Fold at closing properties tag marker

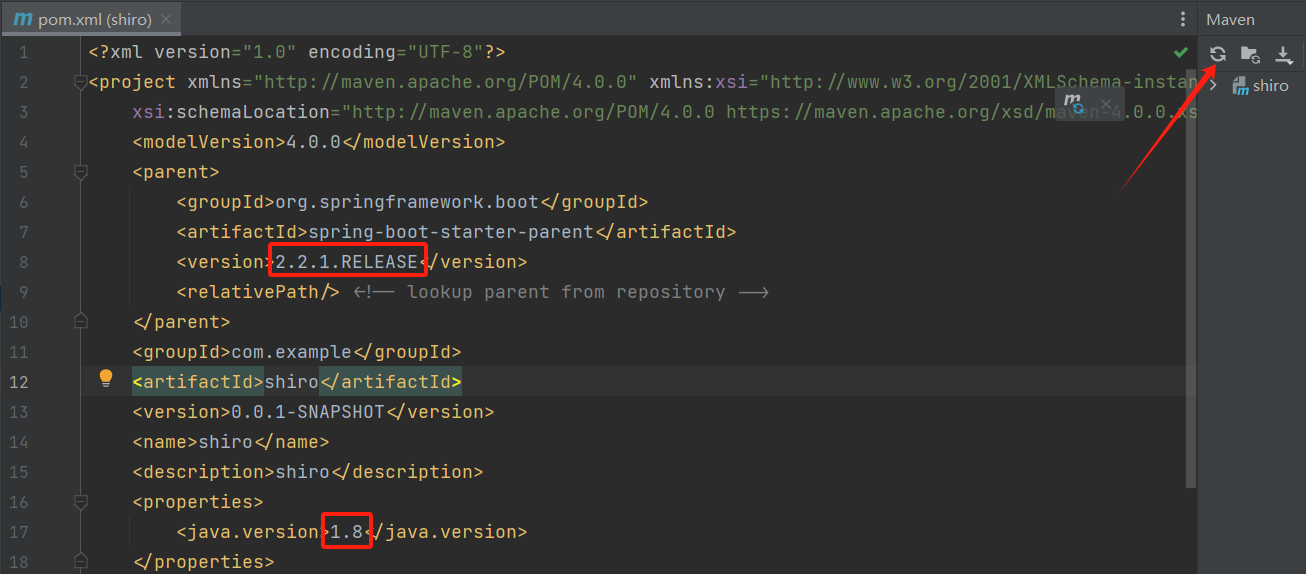point(80,562)
